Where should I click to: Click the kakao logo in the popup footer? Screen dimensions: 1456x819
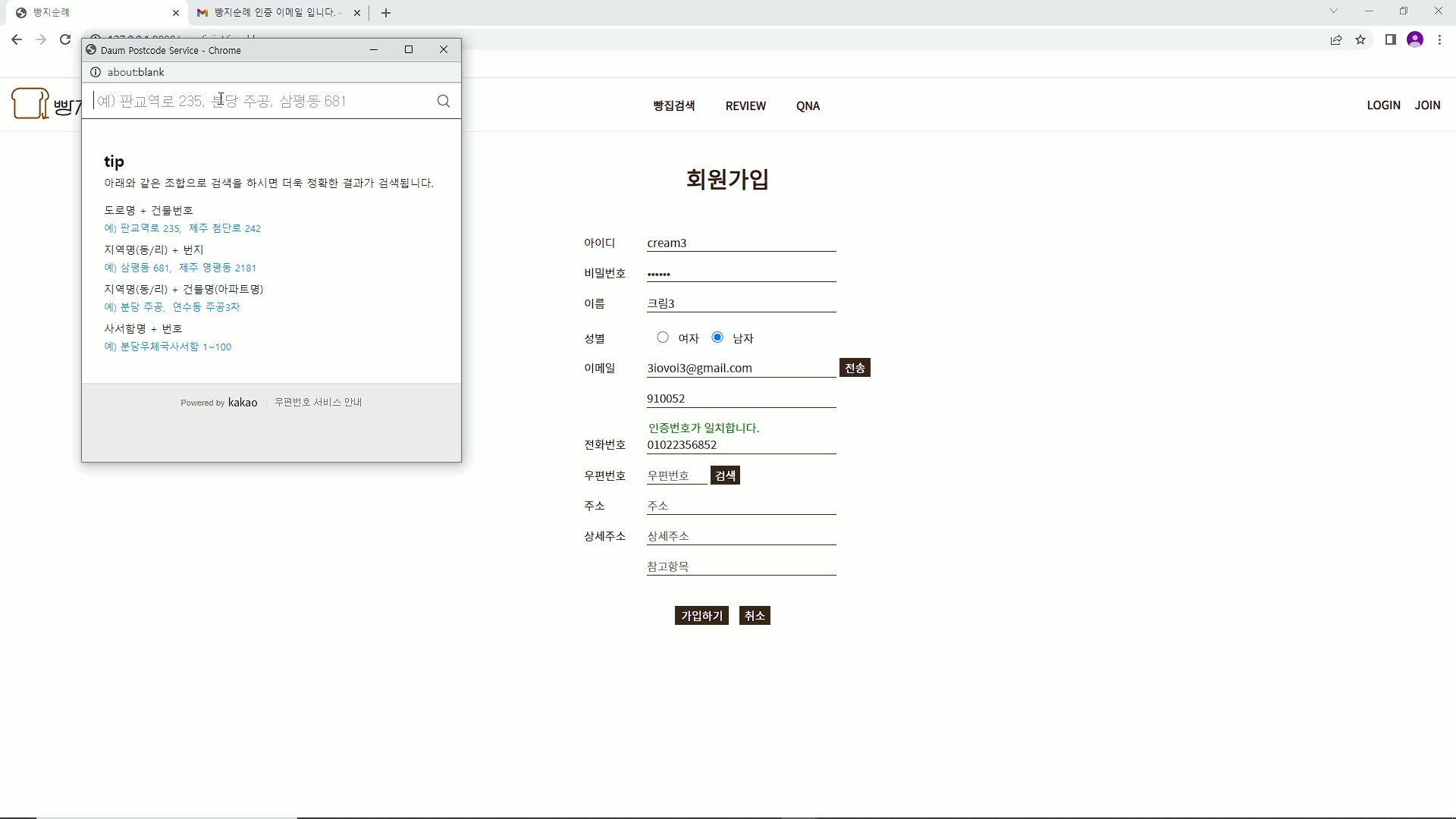(243, 402)
